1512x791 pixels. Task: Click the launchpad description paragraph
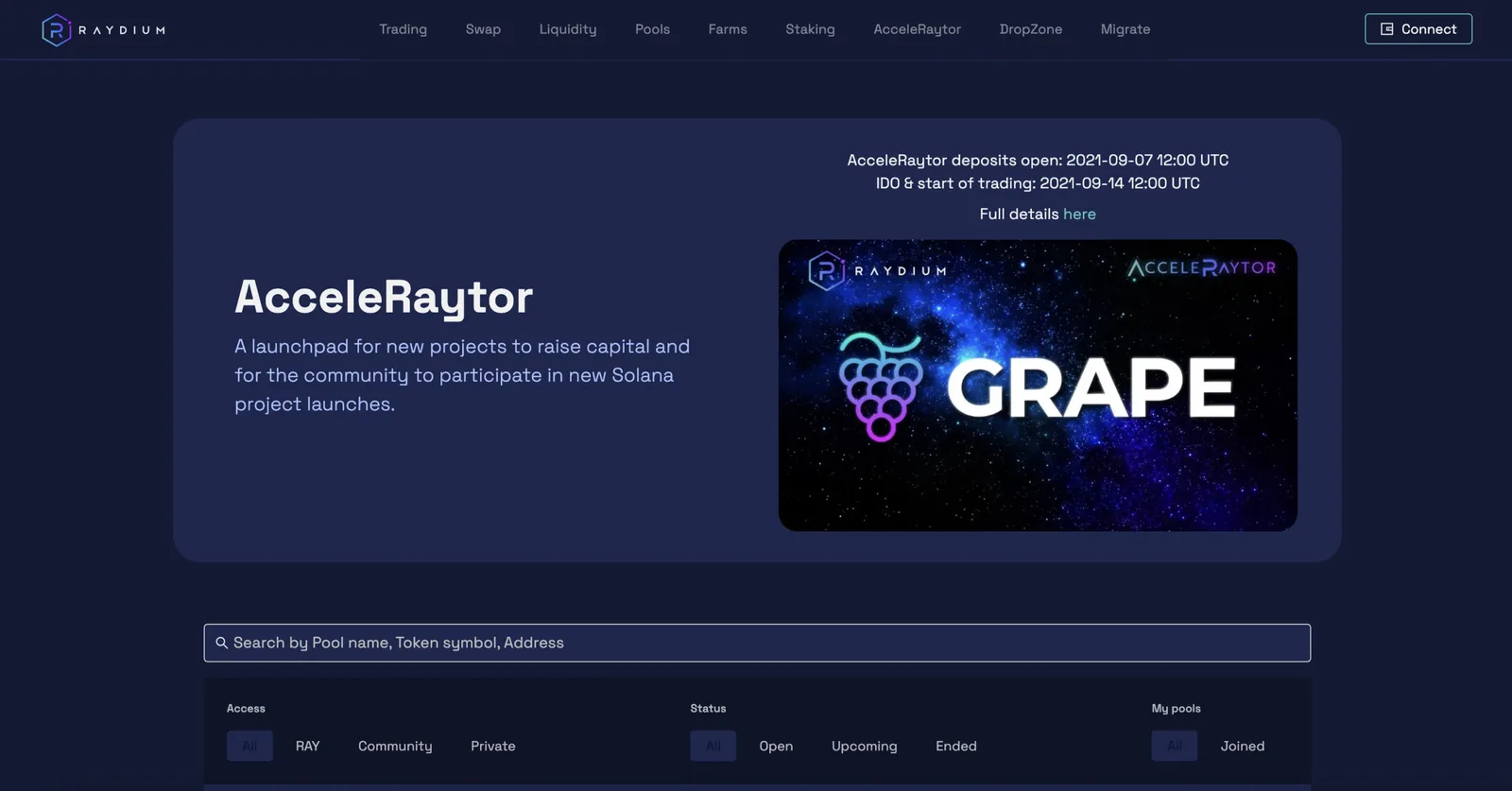click(462, 375)
